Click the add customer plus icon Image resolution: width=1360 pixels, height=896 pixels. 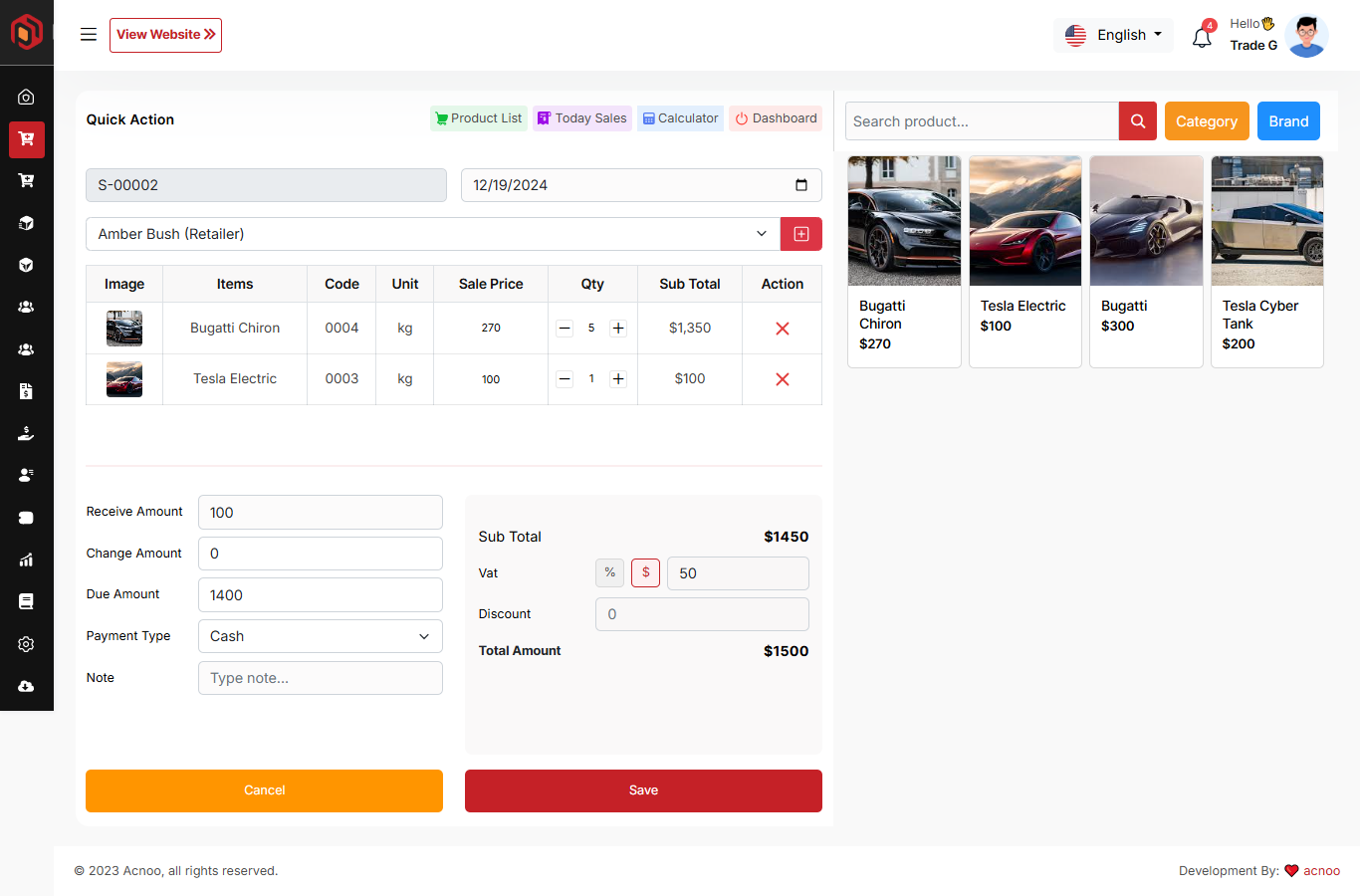click(x=800, y=234)
